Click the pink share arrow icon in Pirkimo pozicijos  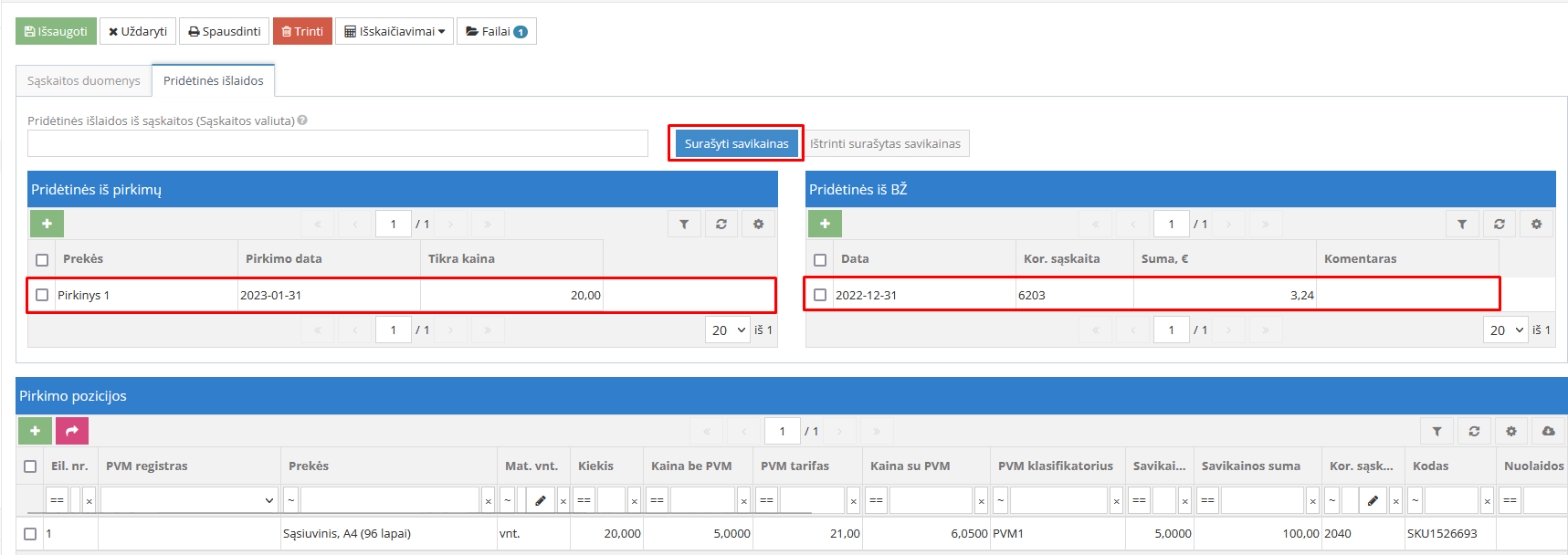coord(72,431)
